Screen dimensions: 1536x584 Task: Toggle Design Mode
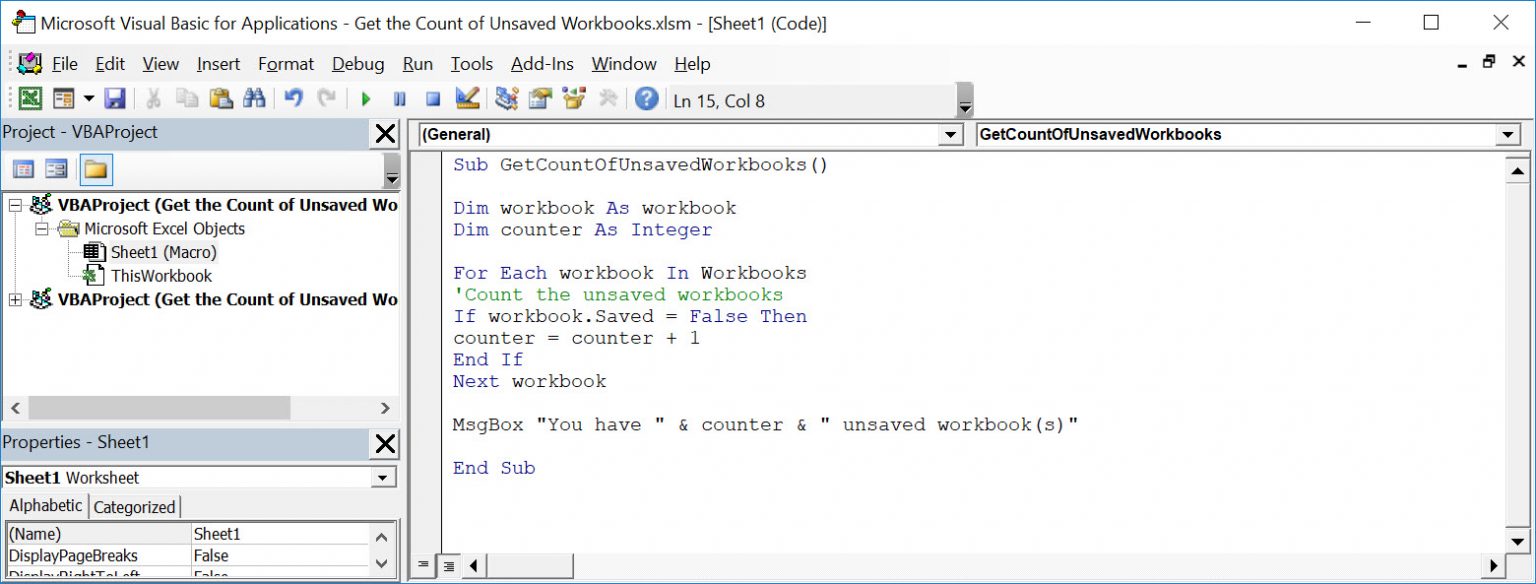(x=468, y=99)
